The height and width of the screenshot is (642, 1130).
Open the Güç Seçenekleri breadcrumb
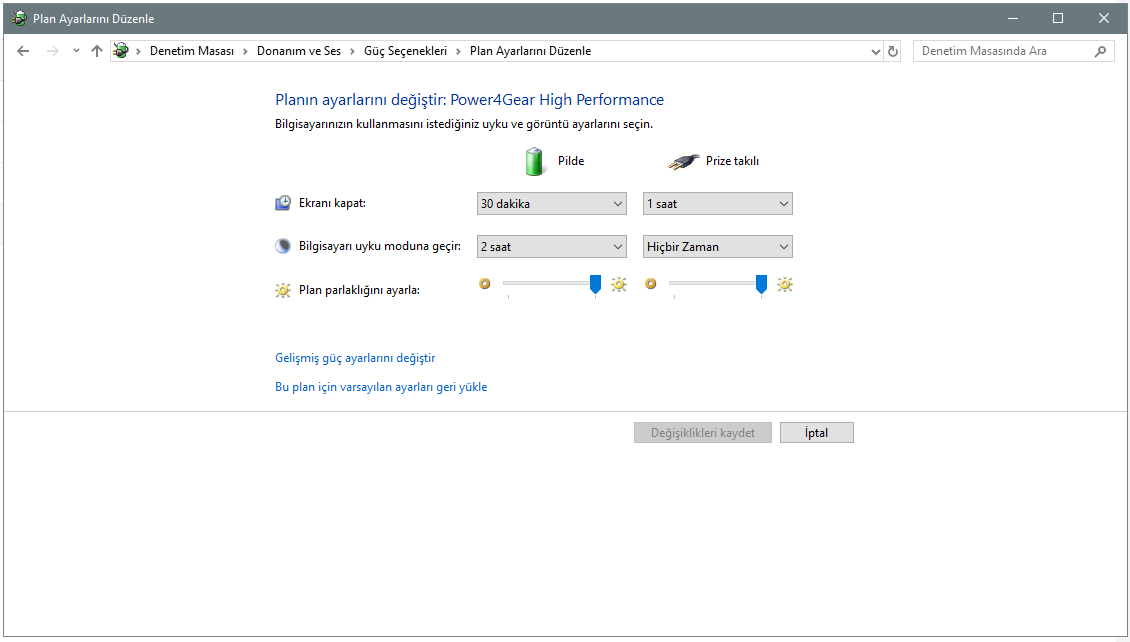(x=405, y=51)
